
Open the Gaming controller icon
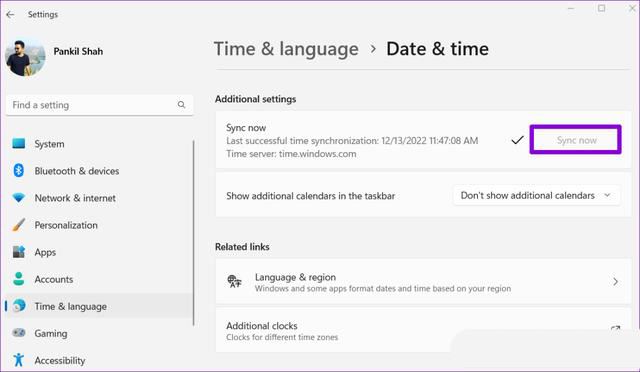pyautogui.click(x=19, y=333)
